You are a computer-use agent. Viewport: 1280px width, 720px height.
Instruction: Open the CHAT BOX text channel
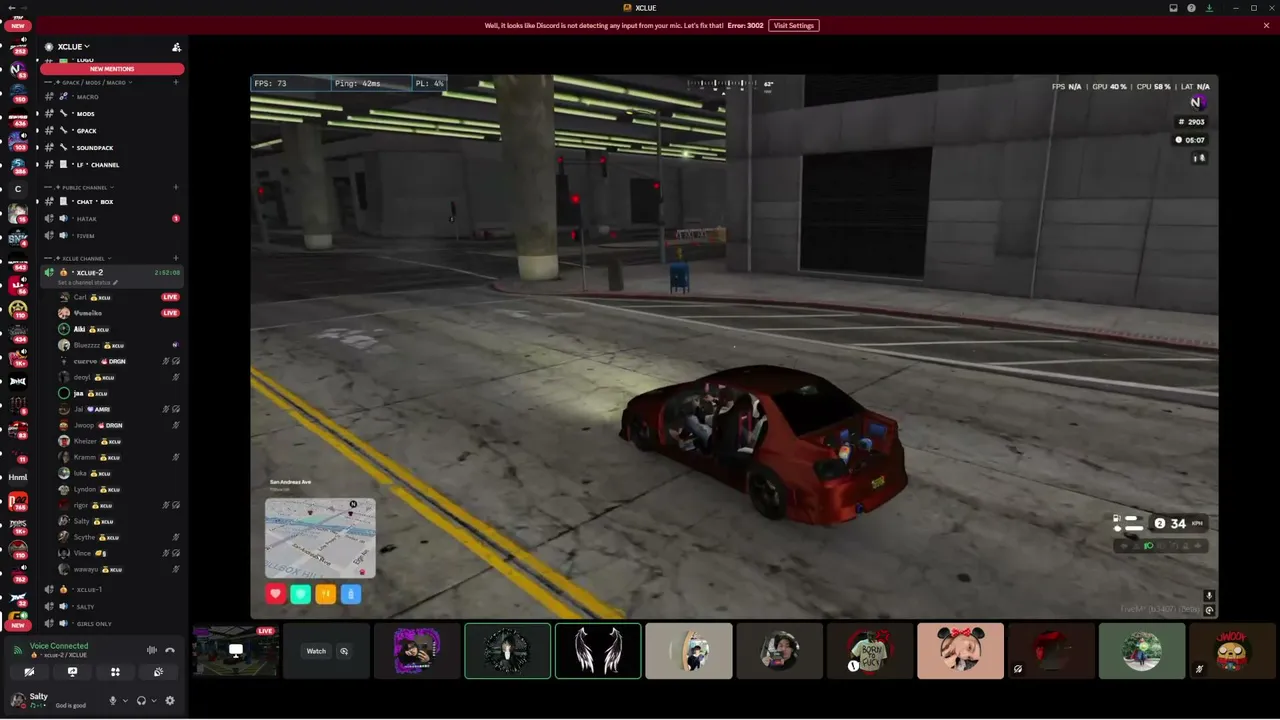pos(112,202)
